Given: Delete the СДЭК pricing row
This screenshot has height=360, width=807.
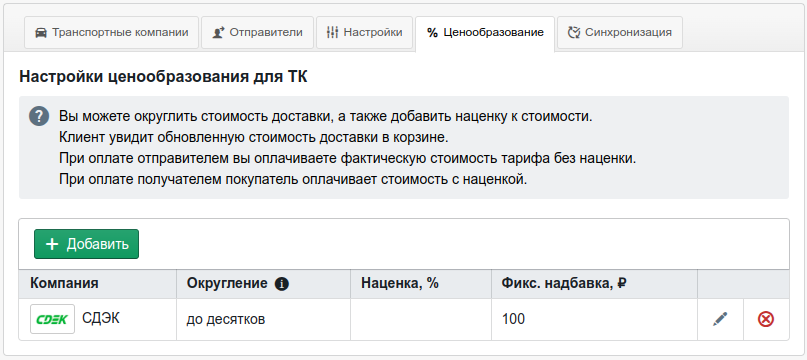Looking at the screenshot, I should tap(766, 319).
